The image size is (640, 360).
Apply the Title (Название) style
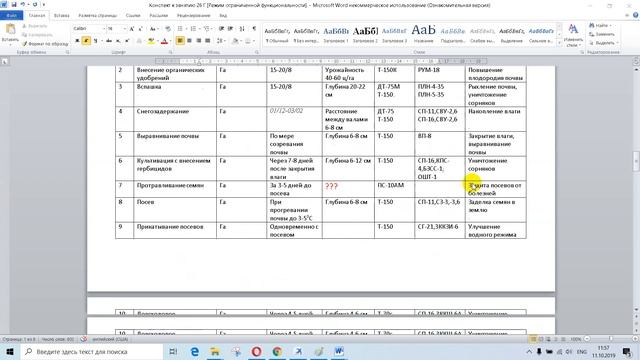coord(424,35)
